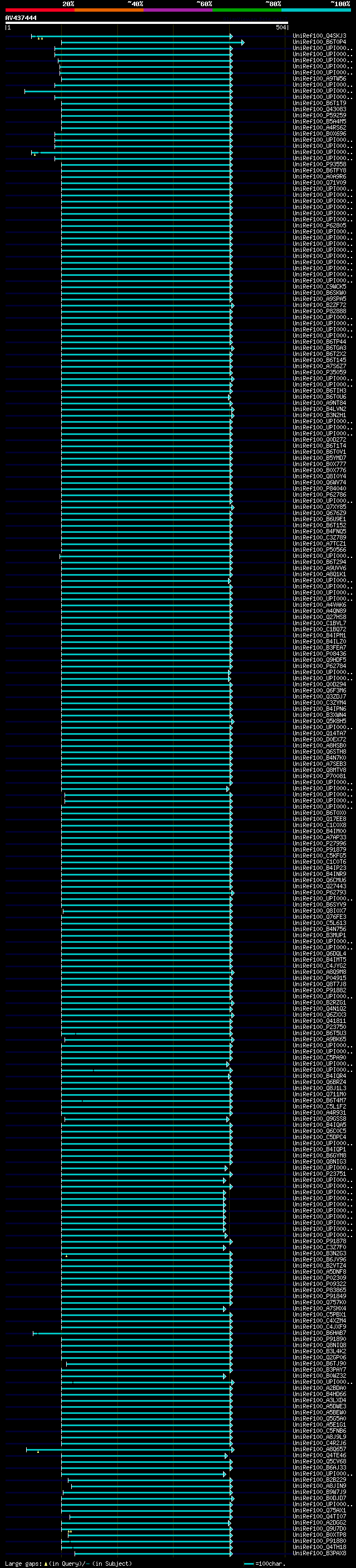The width and height of the screenshot is (356, 1568).
Task: Open hit UniRef100_B6T0P4
Action: pyautogui.click(x=319, y=42)
